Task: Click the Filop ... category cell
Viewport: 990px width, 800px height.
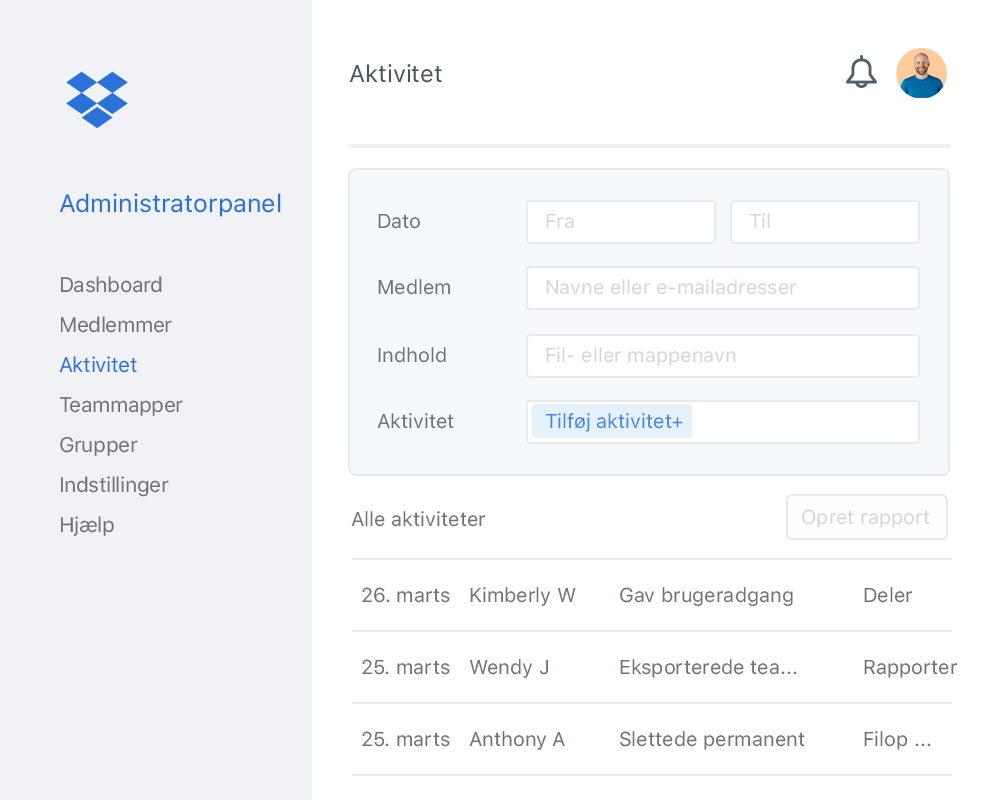Action: [897, 739]
